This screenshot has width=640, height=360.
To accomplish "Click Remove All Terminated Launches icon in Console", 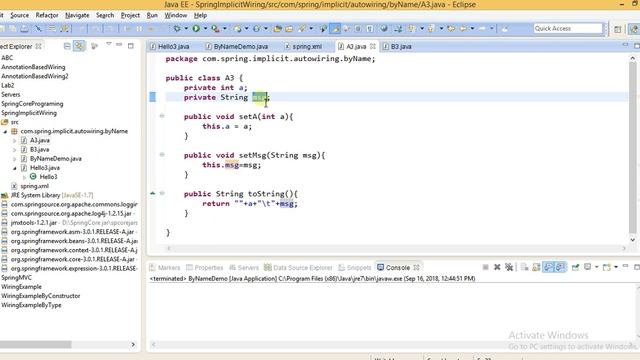I will click(509, 267).
